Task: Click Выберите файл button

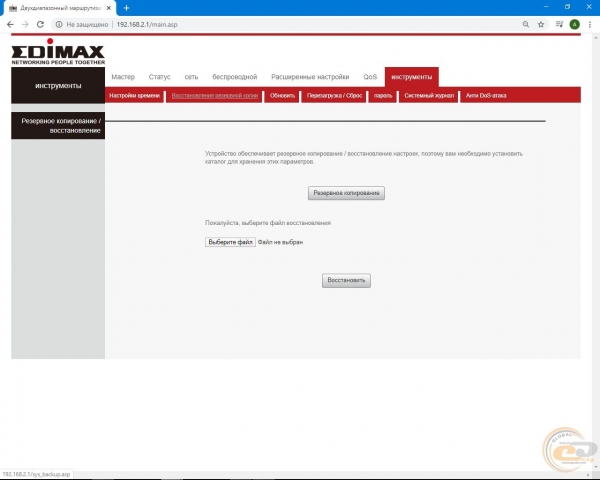Action: click(x=230, y=242)
